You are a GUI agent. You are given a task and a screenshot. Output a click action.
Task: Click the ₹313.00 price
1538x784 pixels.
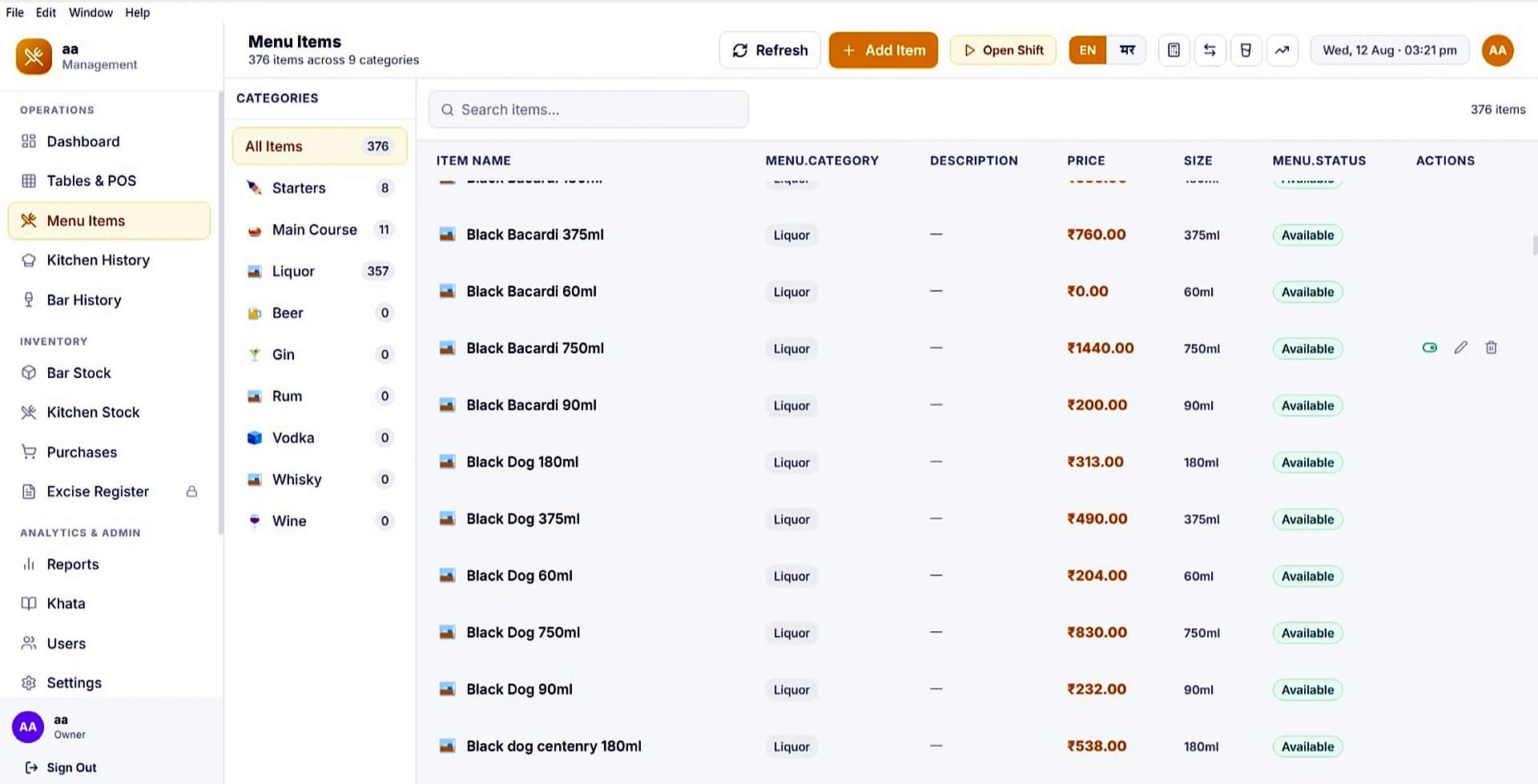[1095, 462]
